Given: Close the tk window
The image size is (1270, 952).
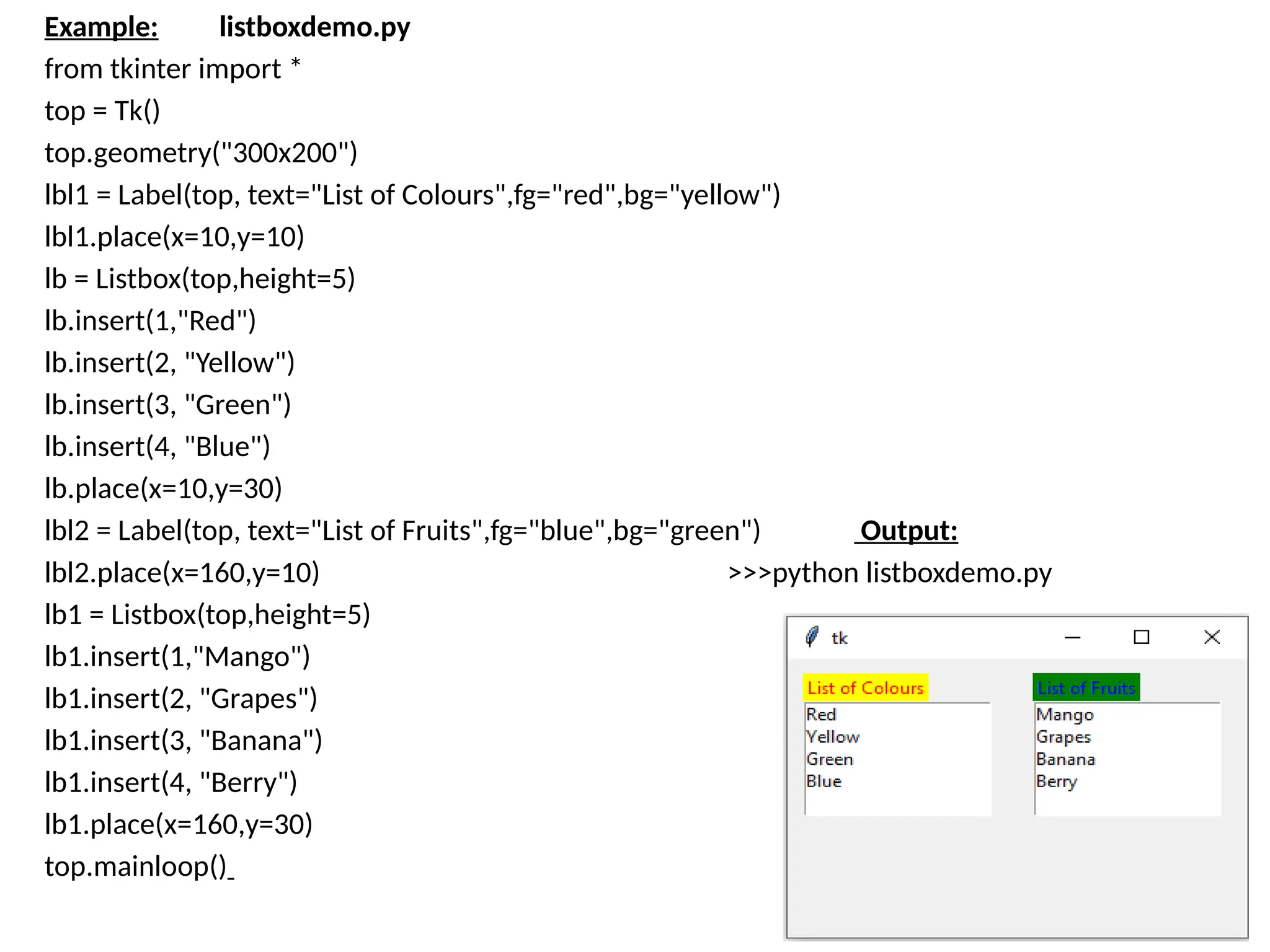Looking at the screenshot, I should (x=1212, y=637).
